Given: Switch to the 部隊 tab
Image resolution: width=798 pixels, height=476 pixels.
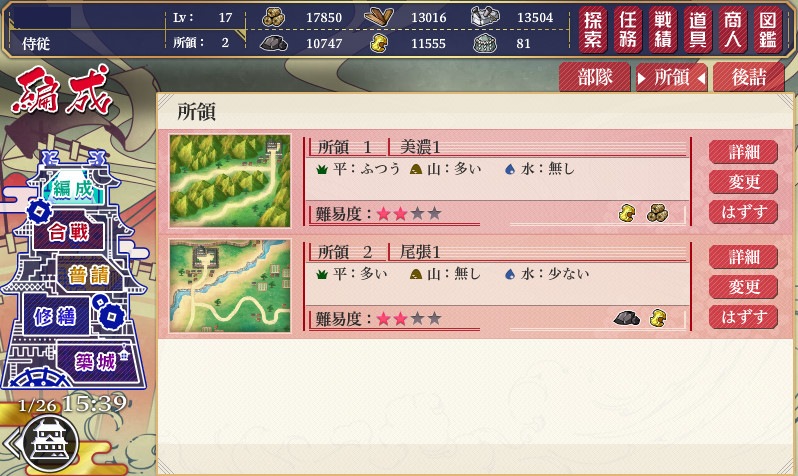Looking at the screenshot, I should (x=595, y=77).
